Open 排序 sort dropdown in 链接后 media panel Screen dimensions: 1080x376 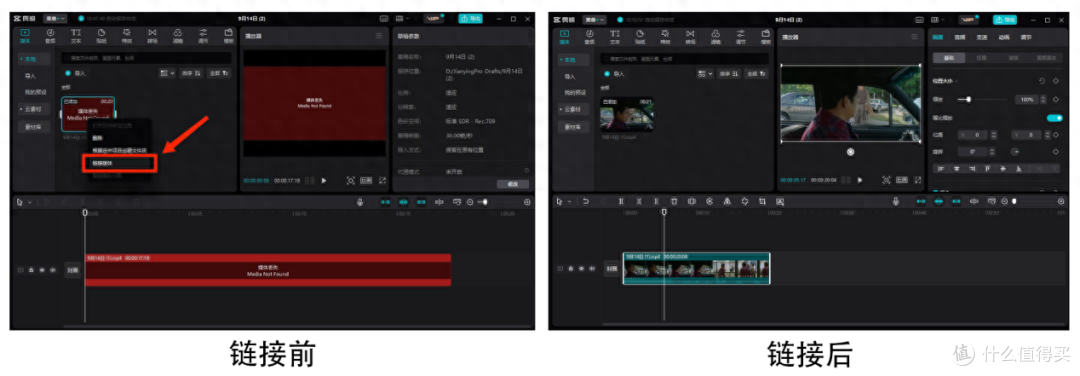[729, 73]
